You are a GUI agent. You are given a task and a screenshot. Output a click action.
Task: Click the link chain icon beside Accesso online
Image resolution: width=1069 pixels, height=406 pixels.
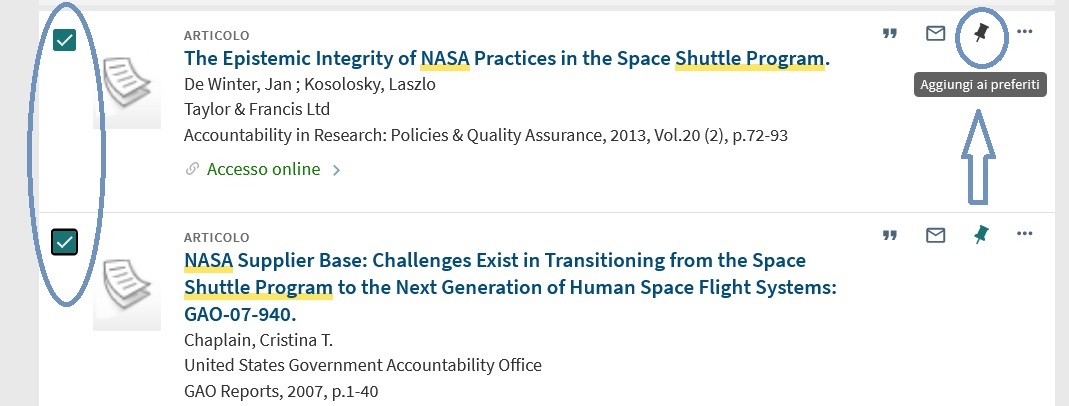coord(192,169)
